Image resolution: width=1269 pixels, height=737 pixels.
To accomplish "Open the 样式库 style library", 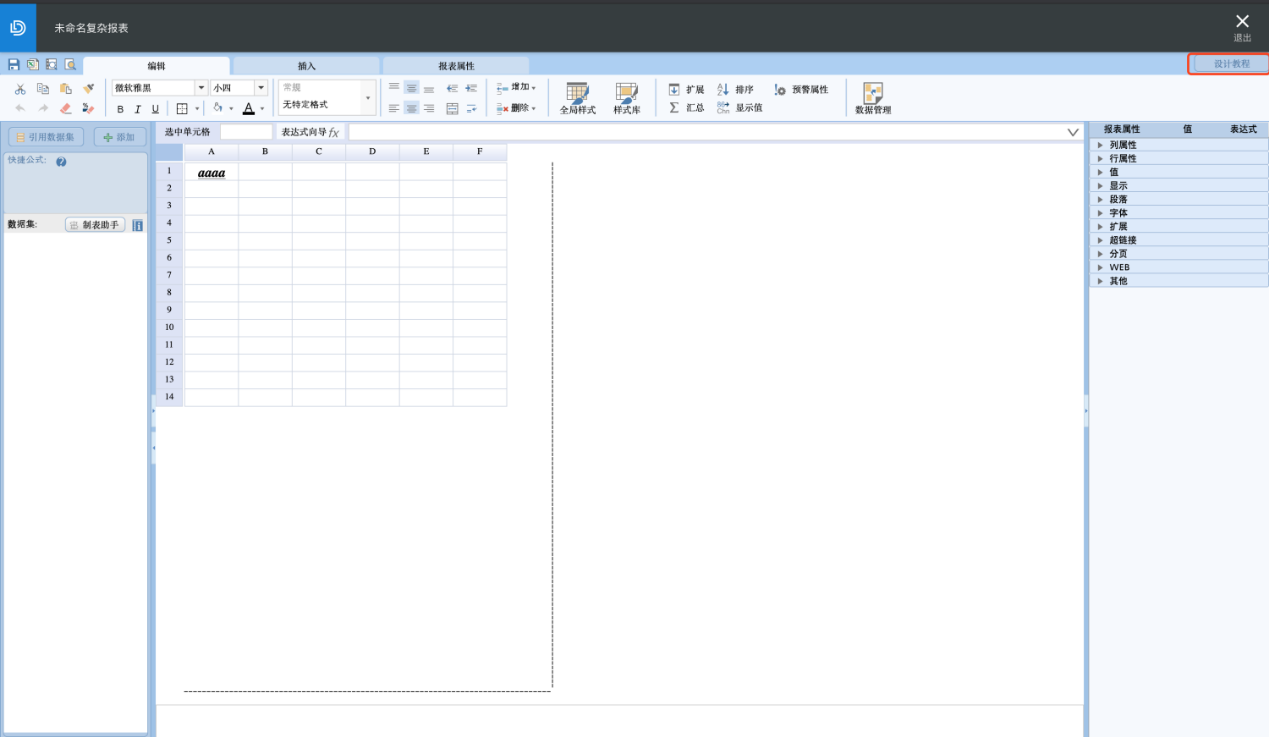I will [x=627, y=98].
